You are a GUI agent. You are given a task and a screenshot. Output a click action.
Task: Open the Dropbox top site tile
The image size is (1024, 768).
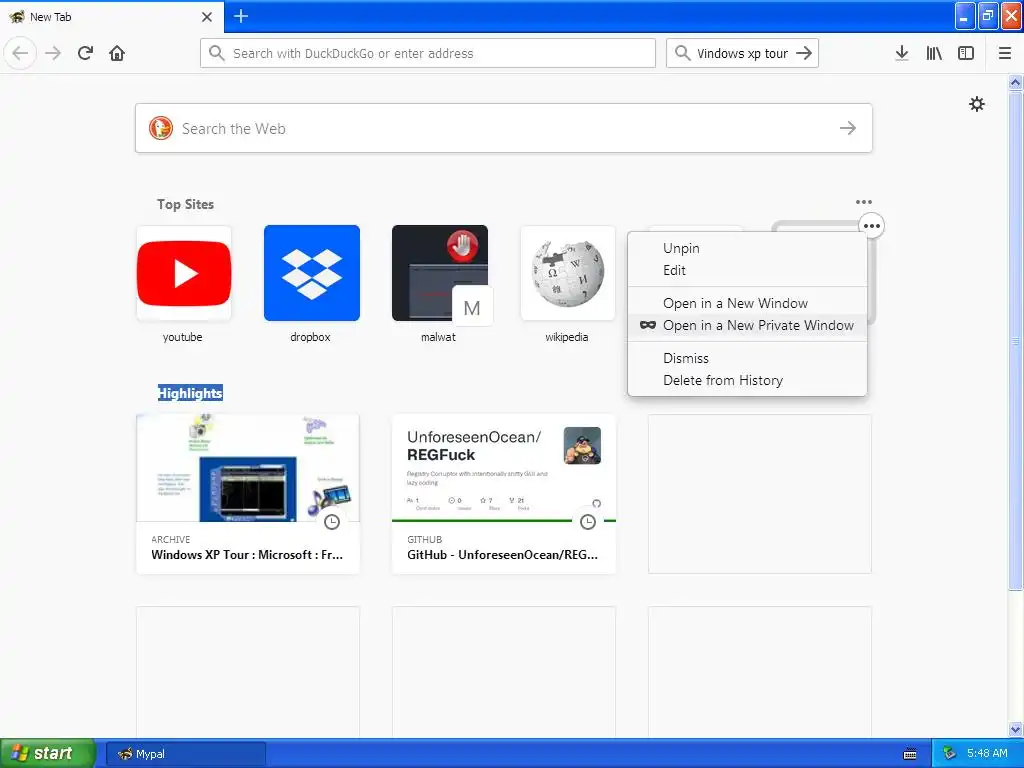pyautogui.click(x=312, y=273)
